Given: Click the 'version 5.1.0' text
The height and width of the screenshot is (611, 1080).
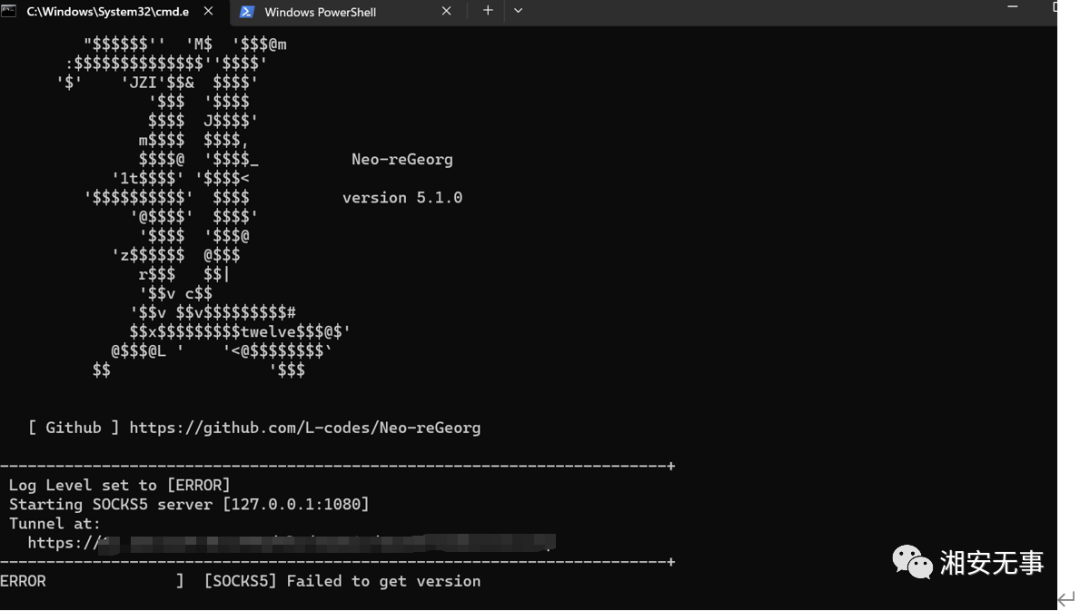Looking at the screenshot, I should pos(402,198).
